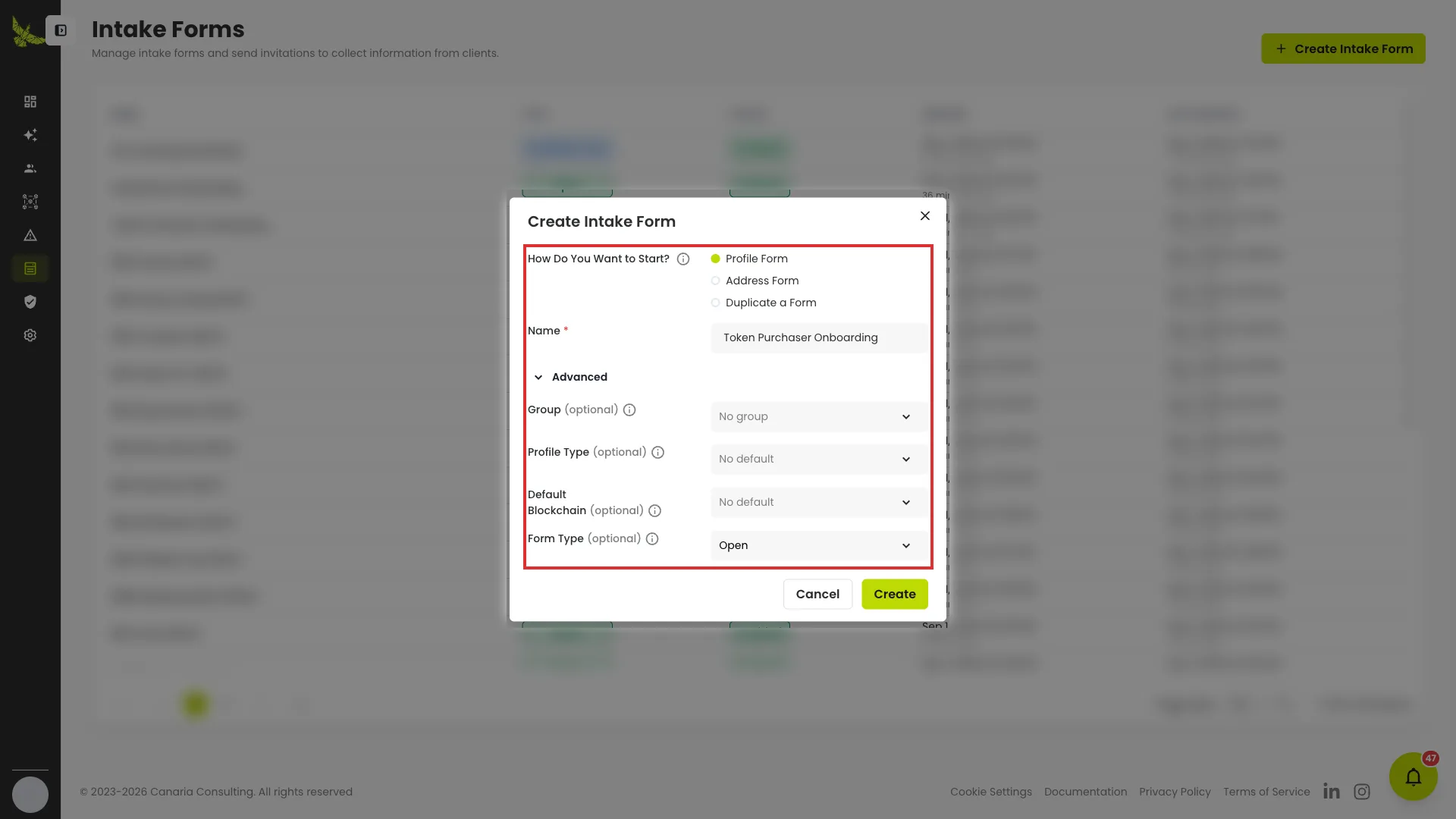The height and width of the screenshot is (819, 1456).
Task: Open the Instagram icon in footer
Action: (1362, 792)
